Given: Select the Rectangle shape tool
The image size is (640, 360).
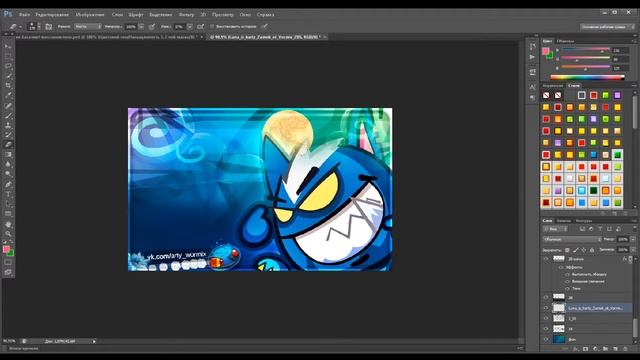Looking at the screenshot, I should (8, 214).
